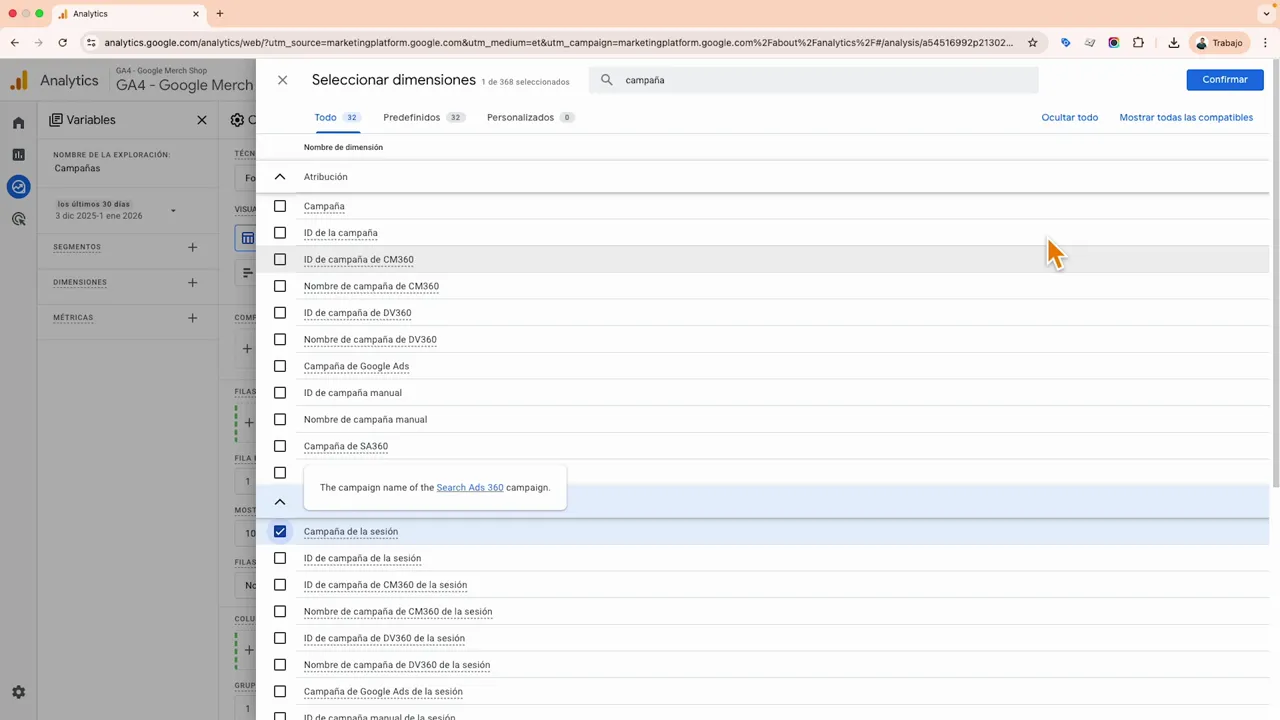
Task: Close the Seleccionar dimensiones dialog
Action: (x=282, y=80)
